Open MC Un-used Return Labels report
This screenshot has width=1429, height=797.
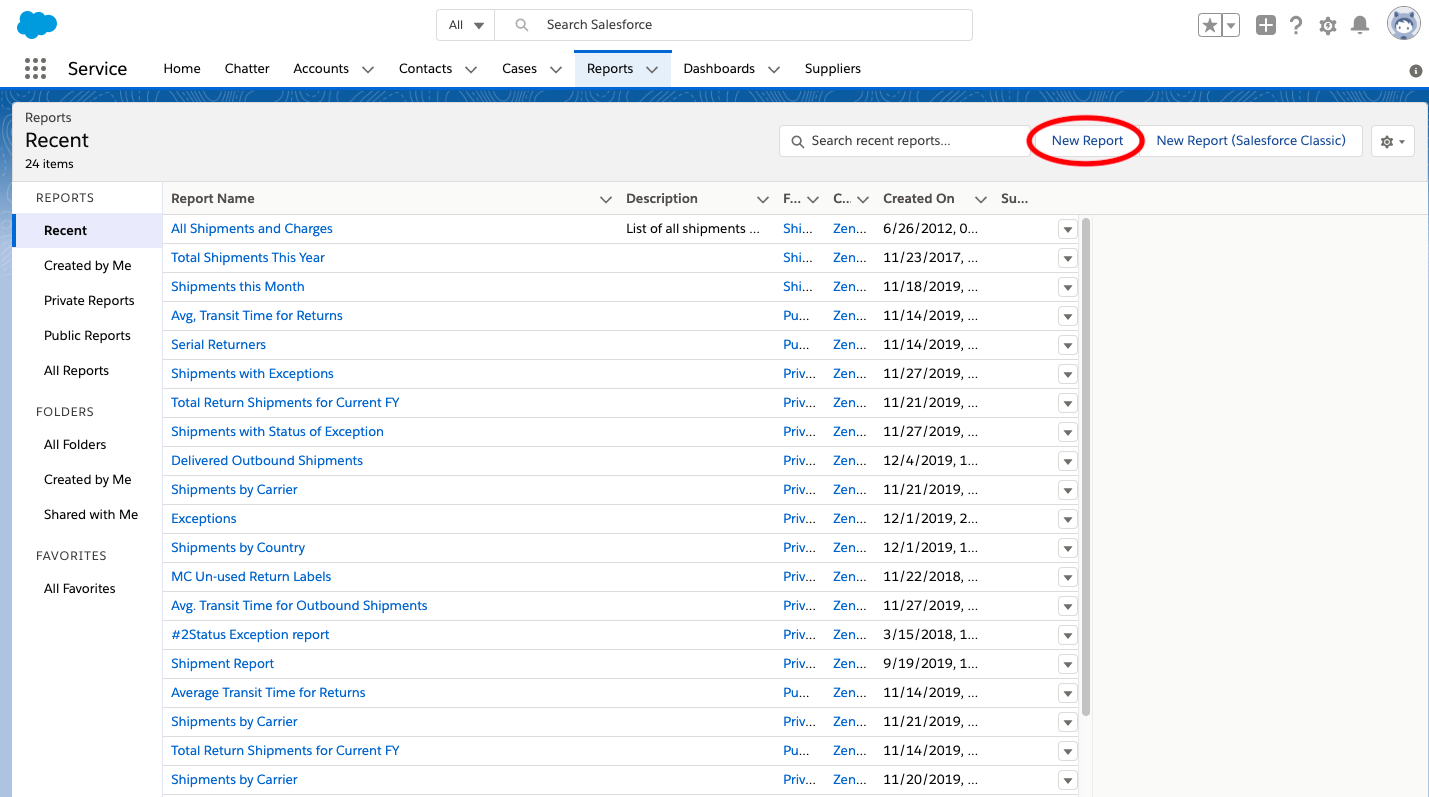[x=251, y=577]
